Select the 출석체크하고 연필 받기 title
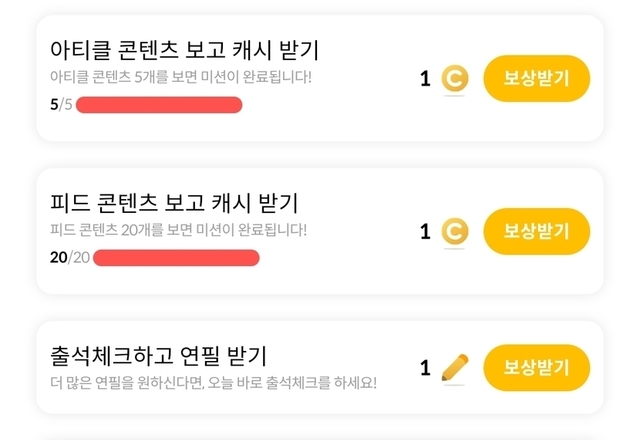This screenshot has height=440, width=640. (x=164, y=355)
